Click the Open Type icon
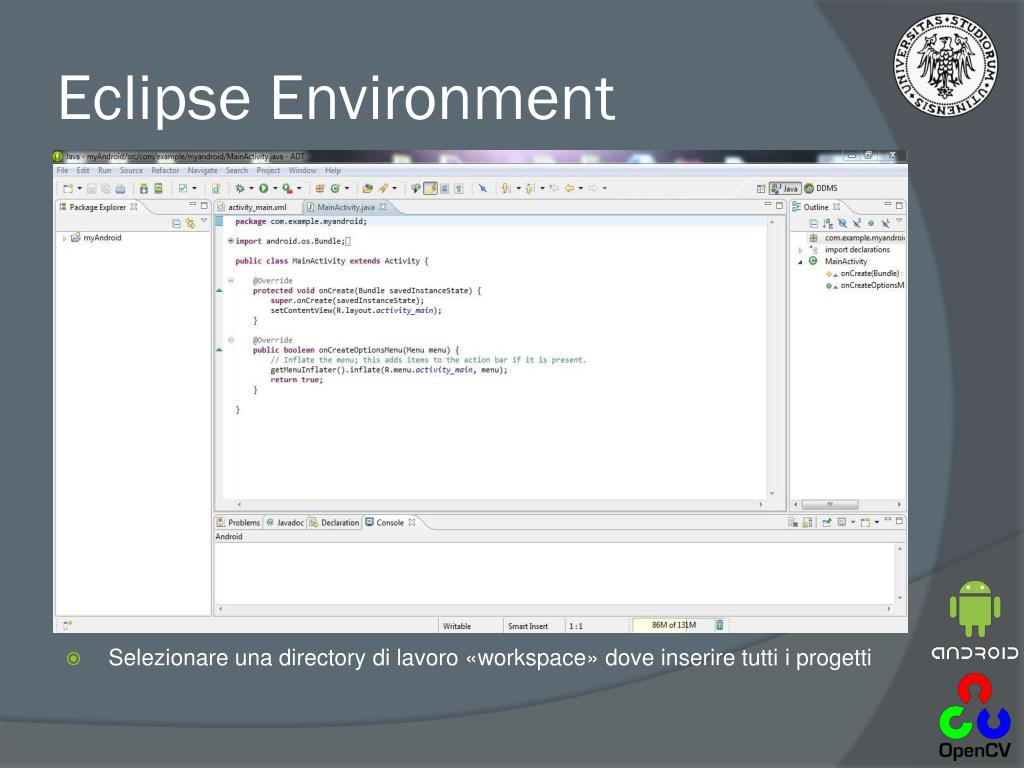This screenshot has height=768, width=1024. tap(368, 189)
